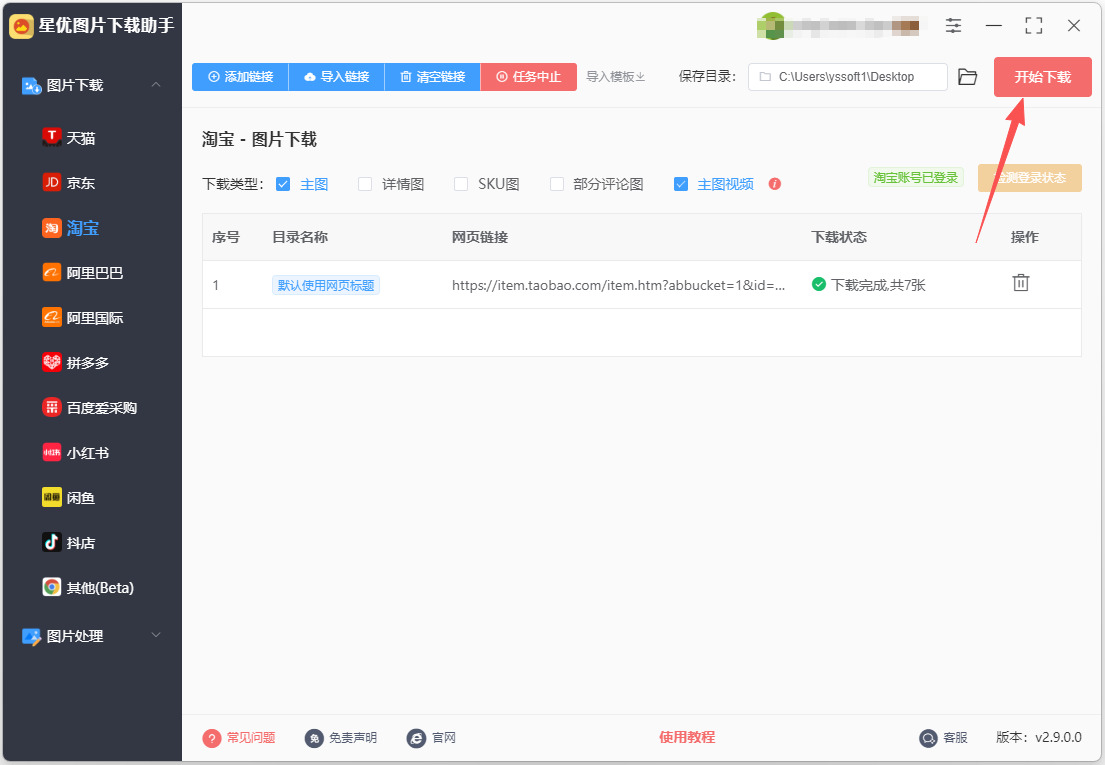Click the 操作 column header
The image size is (1105, 765).
click(x=1025, y=237)
